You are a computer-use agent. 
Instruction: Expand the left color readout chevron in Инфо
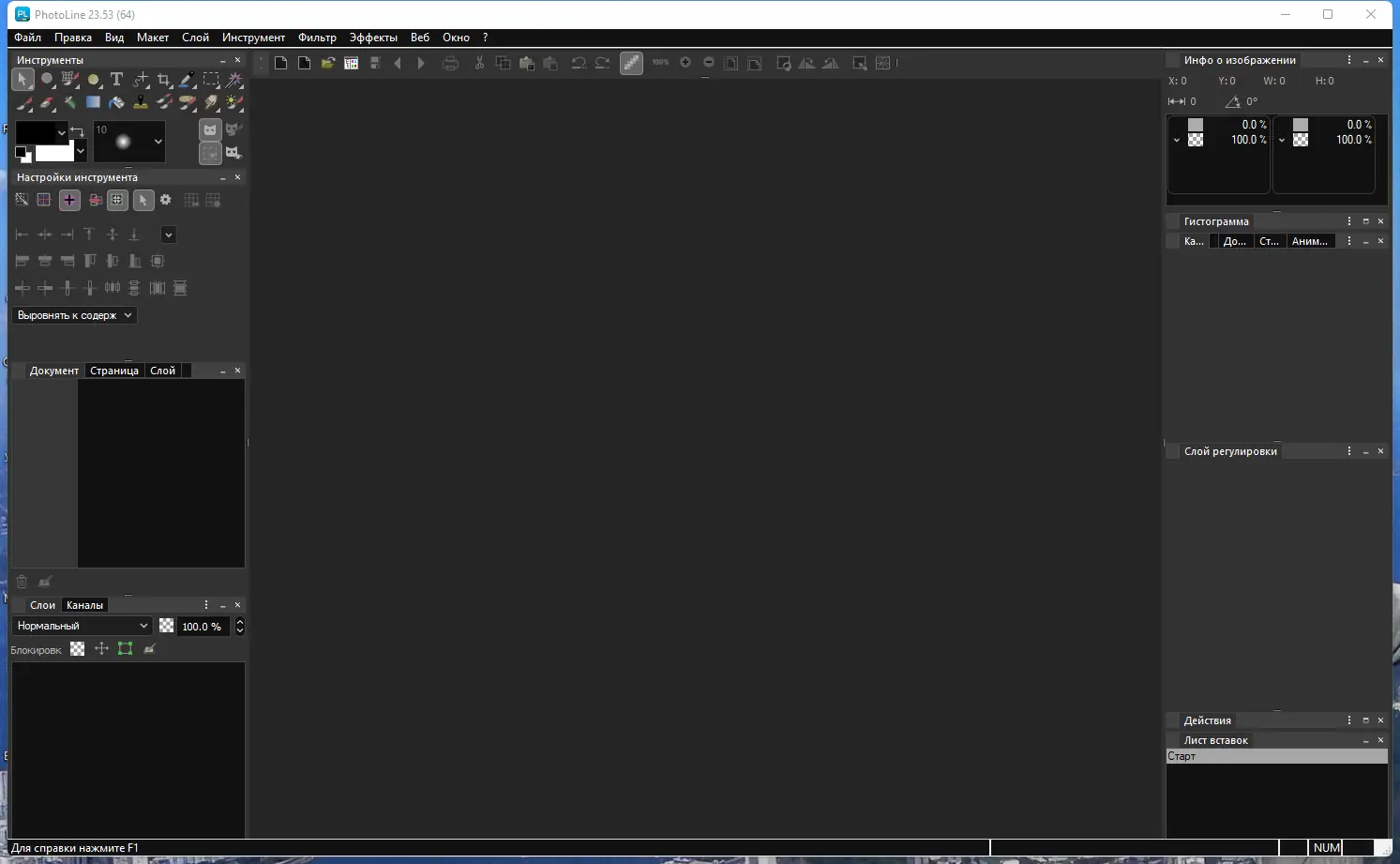click(x=1177, y=141)
